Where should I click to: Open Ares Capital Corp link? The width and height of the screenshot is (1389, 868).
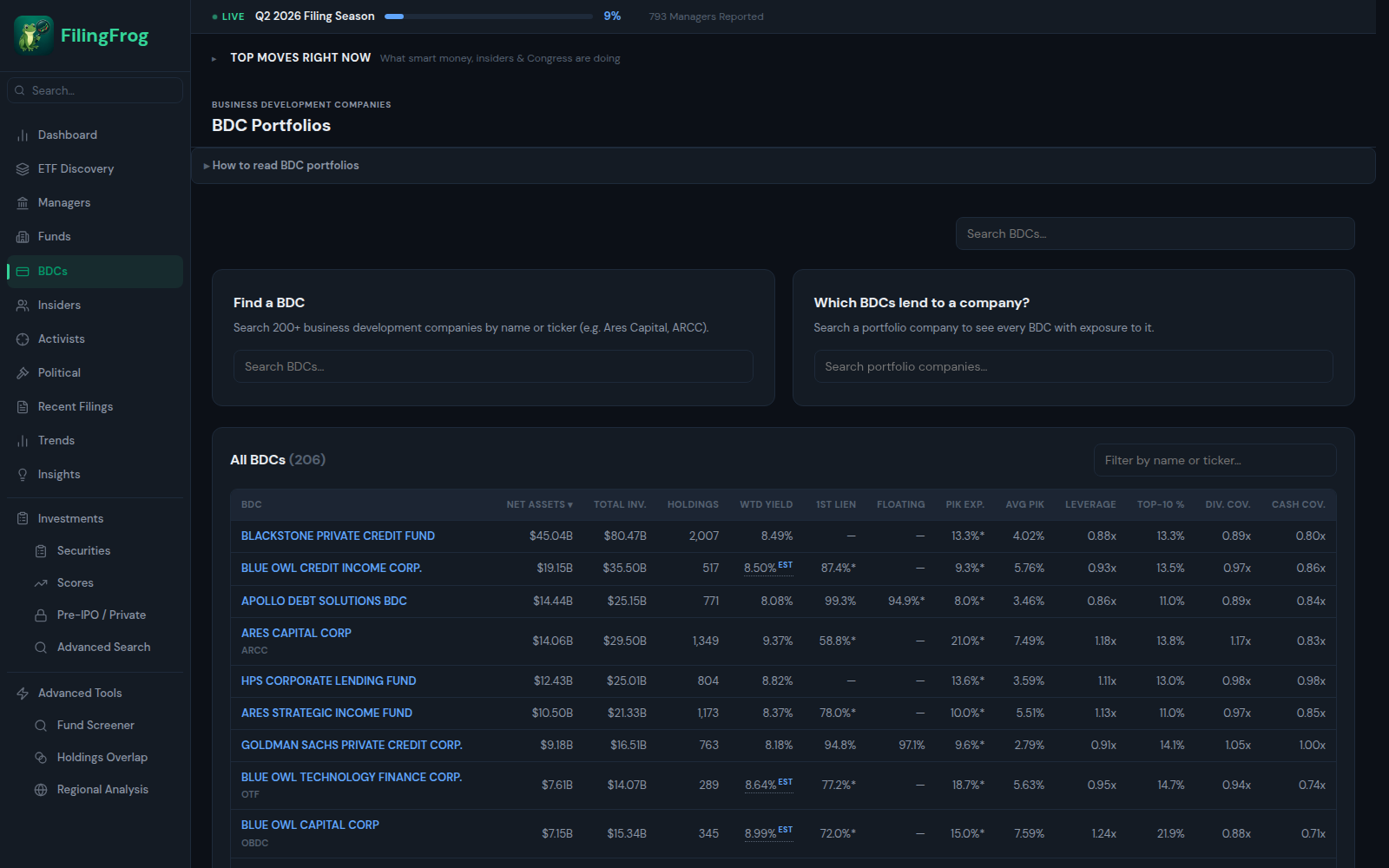296,633
